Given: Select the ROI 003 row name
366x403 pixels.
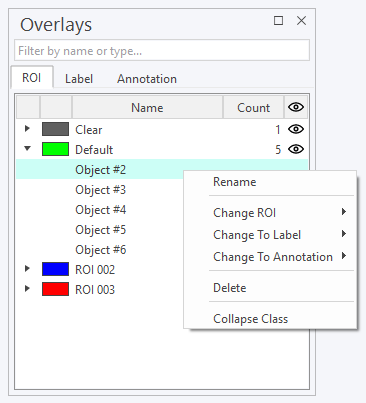Looking at the screenshot, I should click(x=95, y=289).
